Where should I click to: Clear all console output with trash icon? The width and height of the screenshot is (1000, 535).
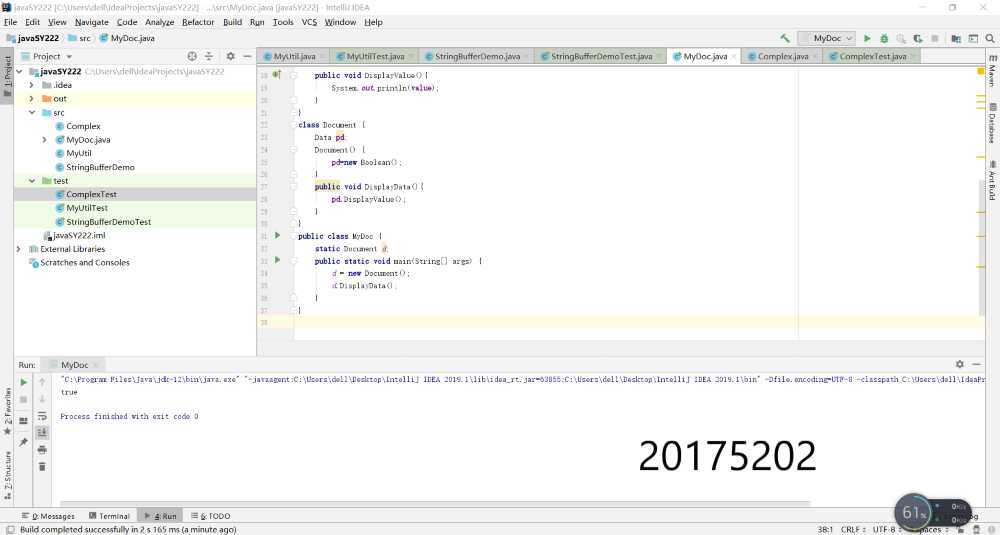pyautogui.click(x=42, y=467)
